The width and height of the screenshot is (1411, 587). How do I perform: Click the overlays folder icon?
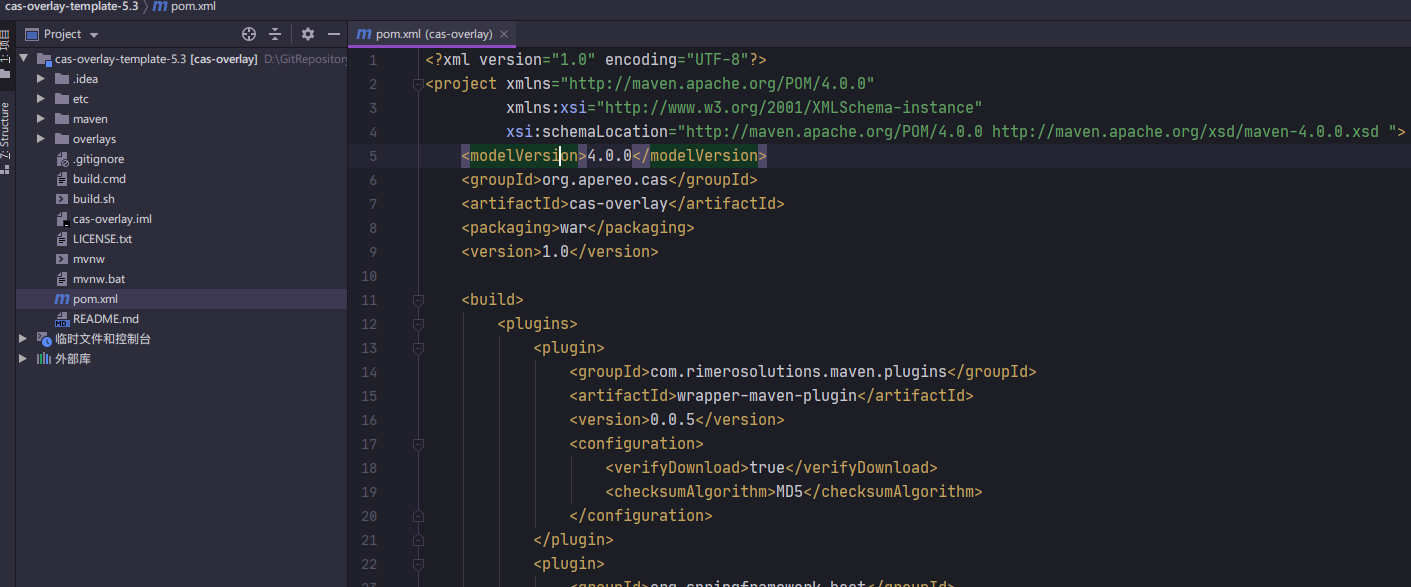[x=62, y=139]
